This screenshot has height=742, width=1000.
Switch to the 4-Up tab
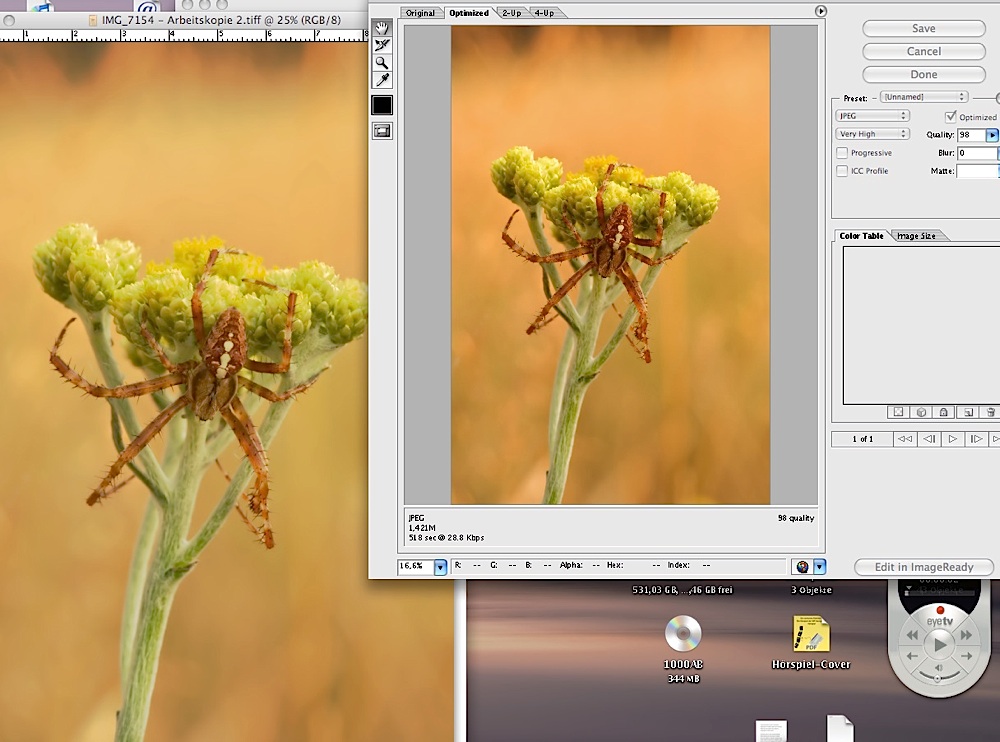tap(544, 13)
